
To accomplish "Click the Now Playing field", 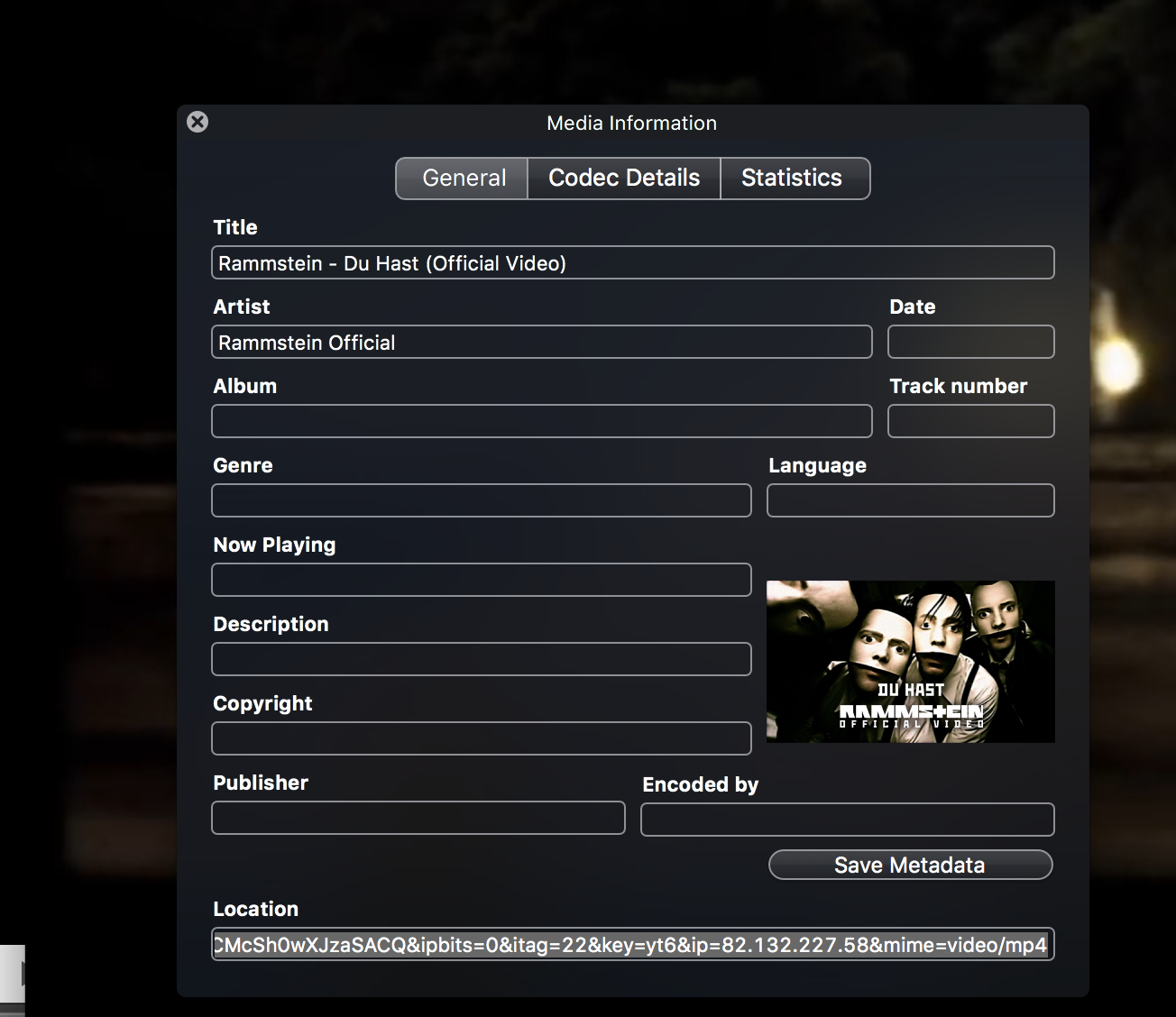I will tap(481, 581).
